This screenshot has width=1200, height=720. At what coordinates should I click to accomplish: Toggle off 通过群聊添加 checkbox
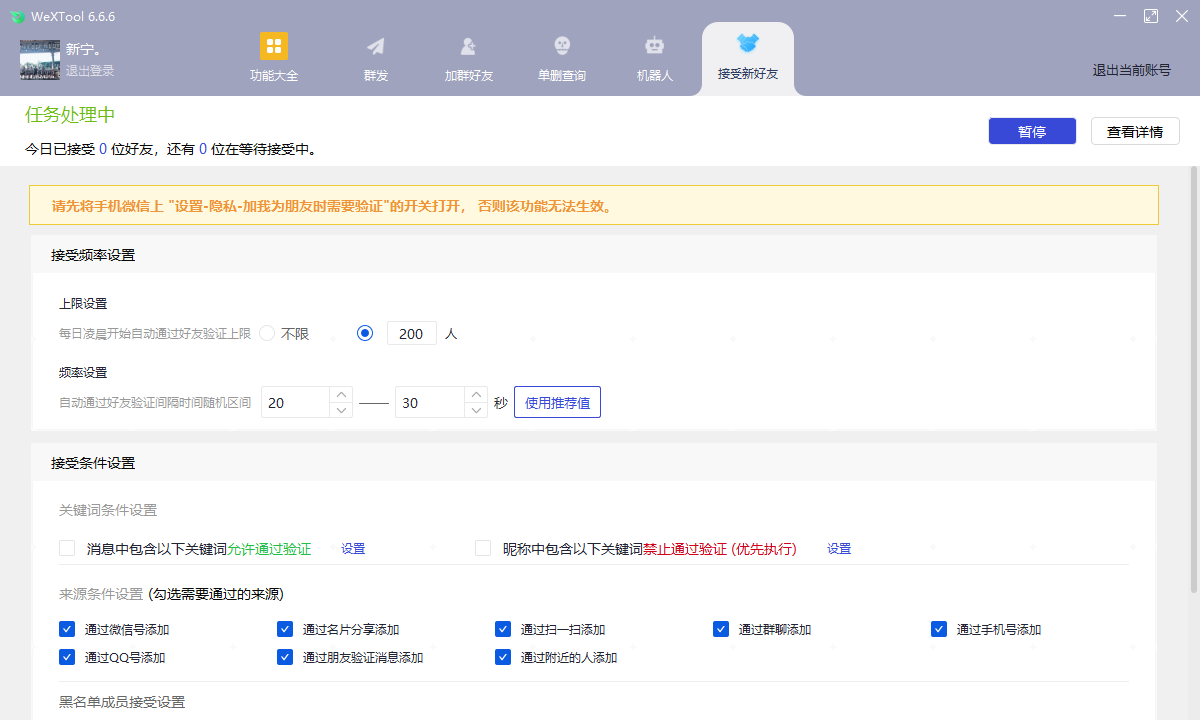[x=721, y=629]
